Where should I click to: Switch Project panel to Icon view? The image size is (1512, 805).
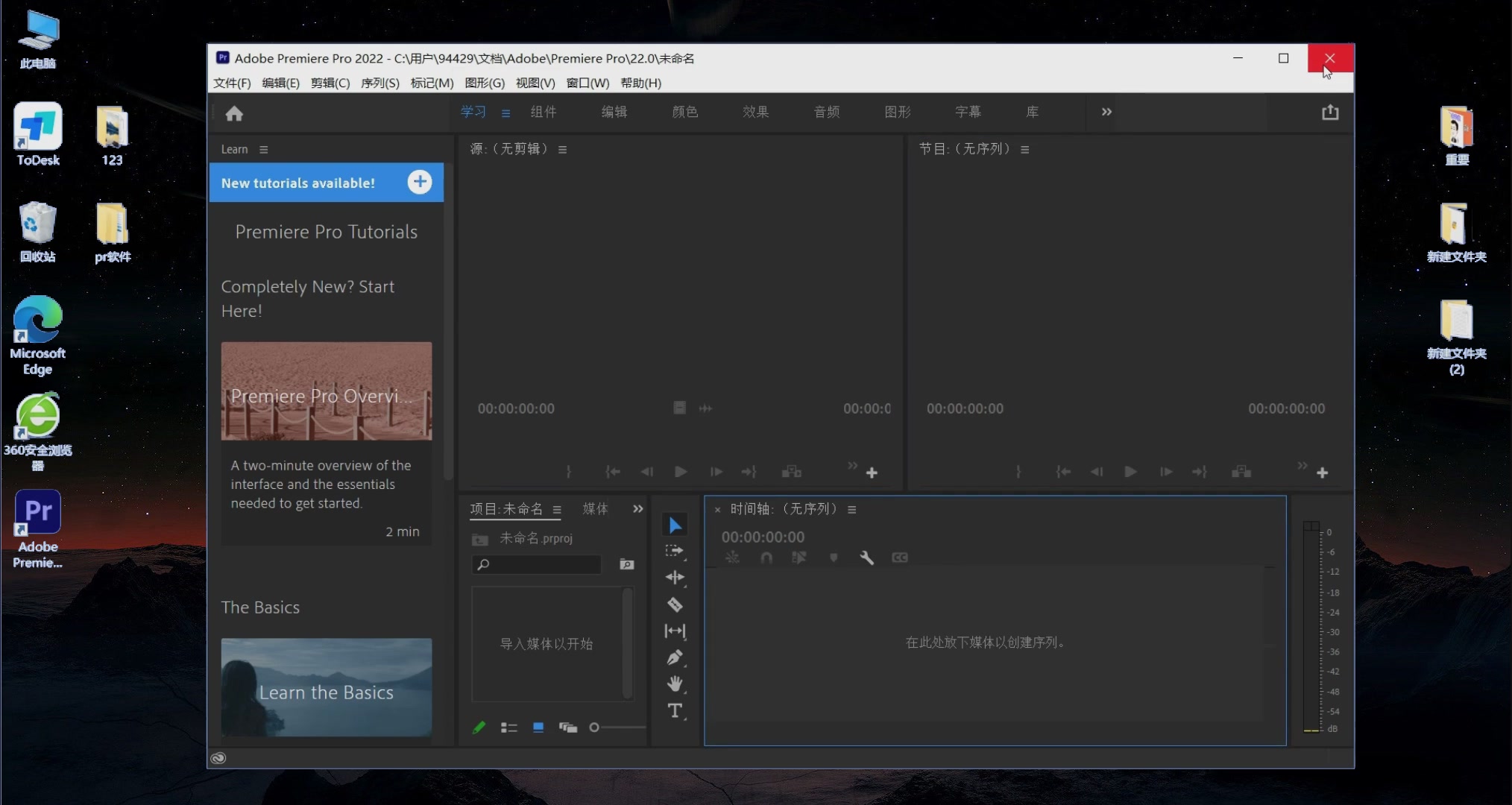click(538, 727)
